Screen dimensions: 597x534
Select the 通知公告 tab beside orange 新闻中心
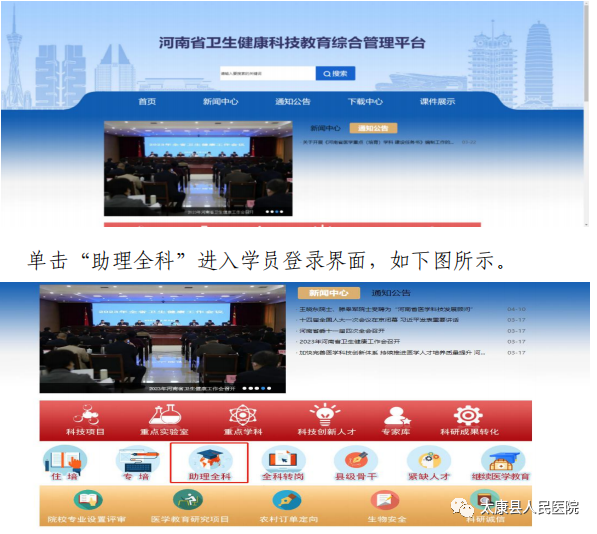point(391,293)
